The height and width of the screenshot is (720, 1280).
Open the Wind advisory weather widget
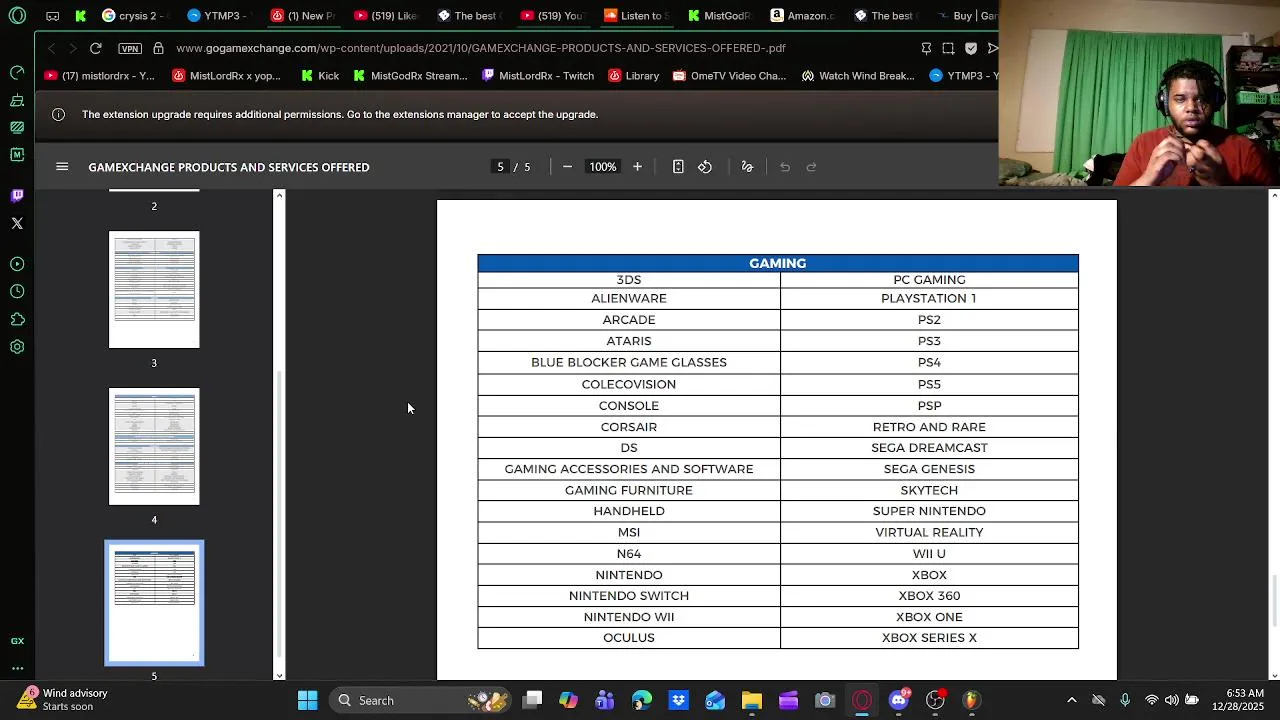pyautogui.click(x=62, y=700)
